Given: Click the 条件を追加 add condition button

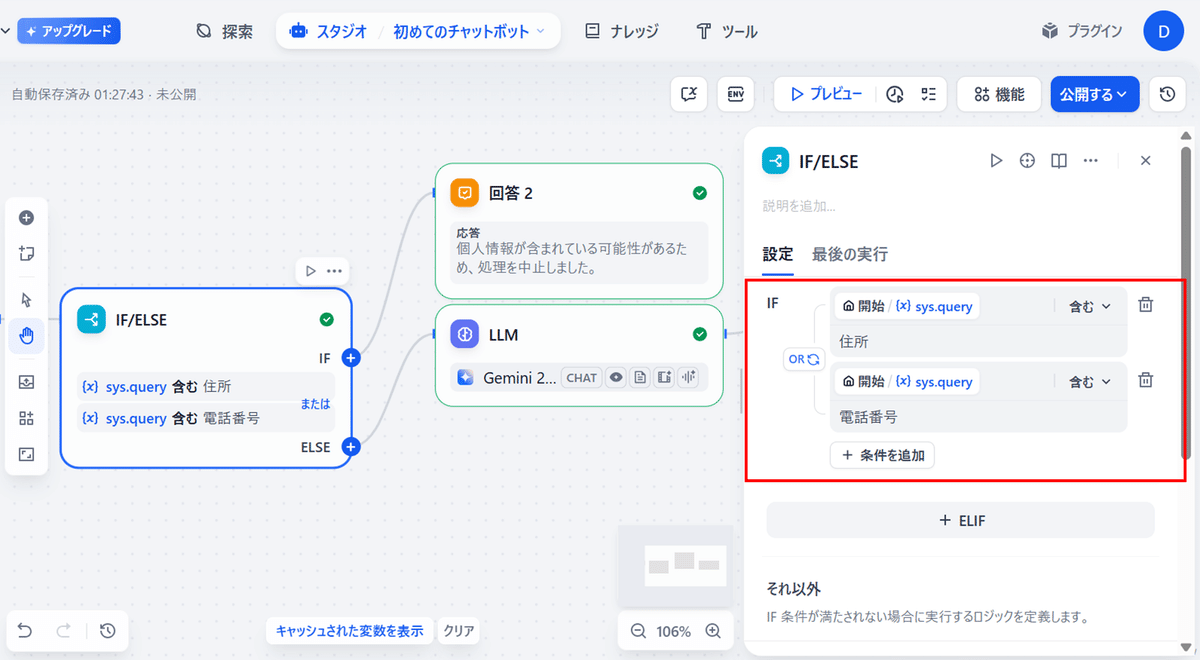Looking at the screenshot, I should pos(882,455).
